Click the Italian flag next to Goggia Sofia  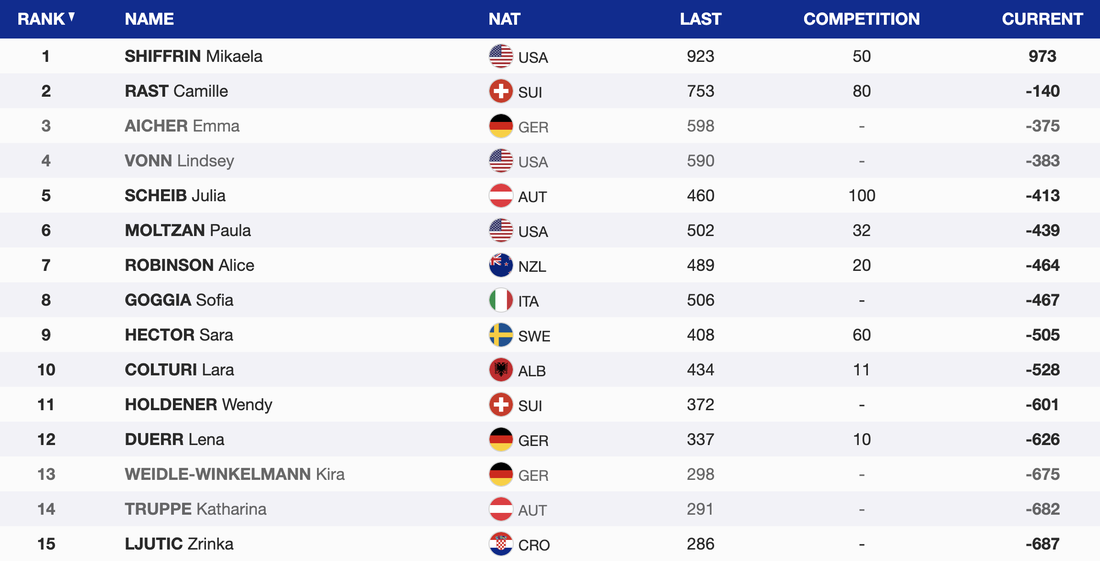click(501, 300)
